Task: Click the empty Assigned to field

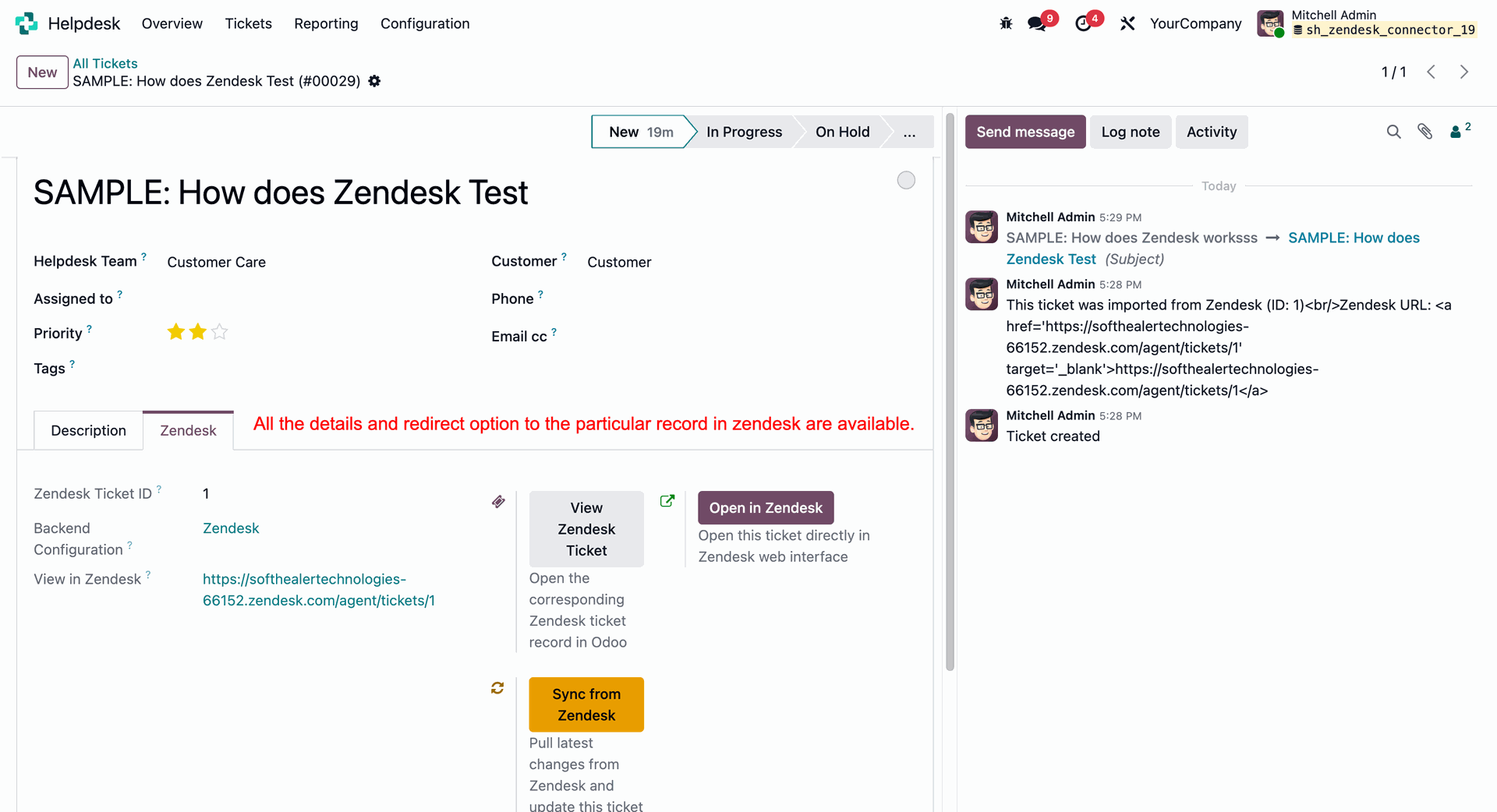Action: coord(312,298)
